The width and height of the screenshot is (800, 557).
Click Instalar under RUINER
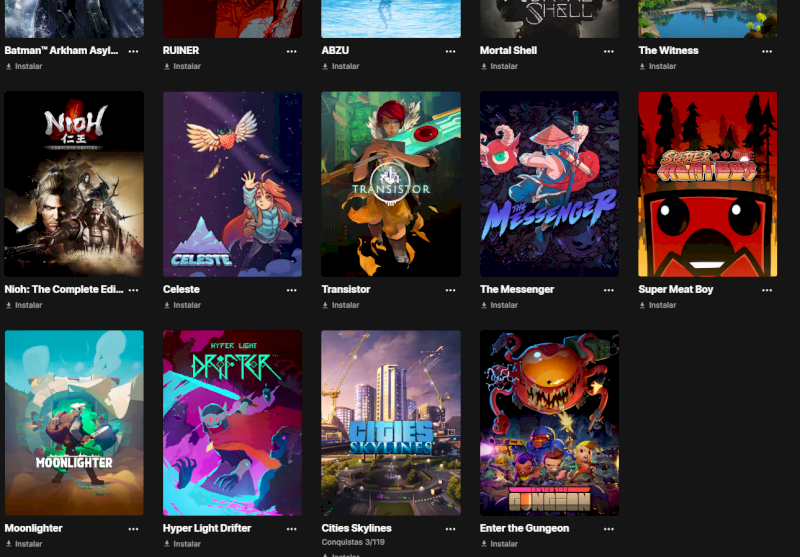click(182, 66)
